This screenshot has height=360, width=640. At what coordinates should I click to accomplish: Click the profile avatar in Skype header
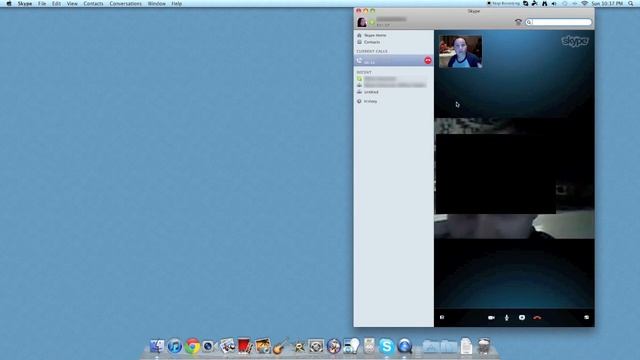coord(362,22)
